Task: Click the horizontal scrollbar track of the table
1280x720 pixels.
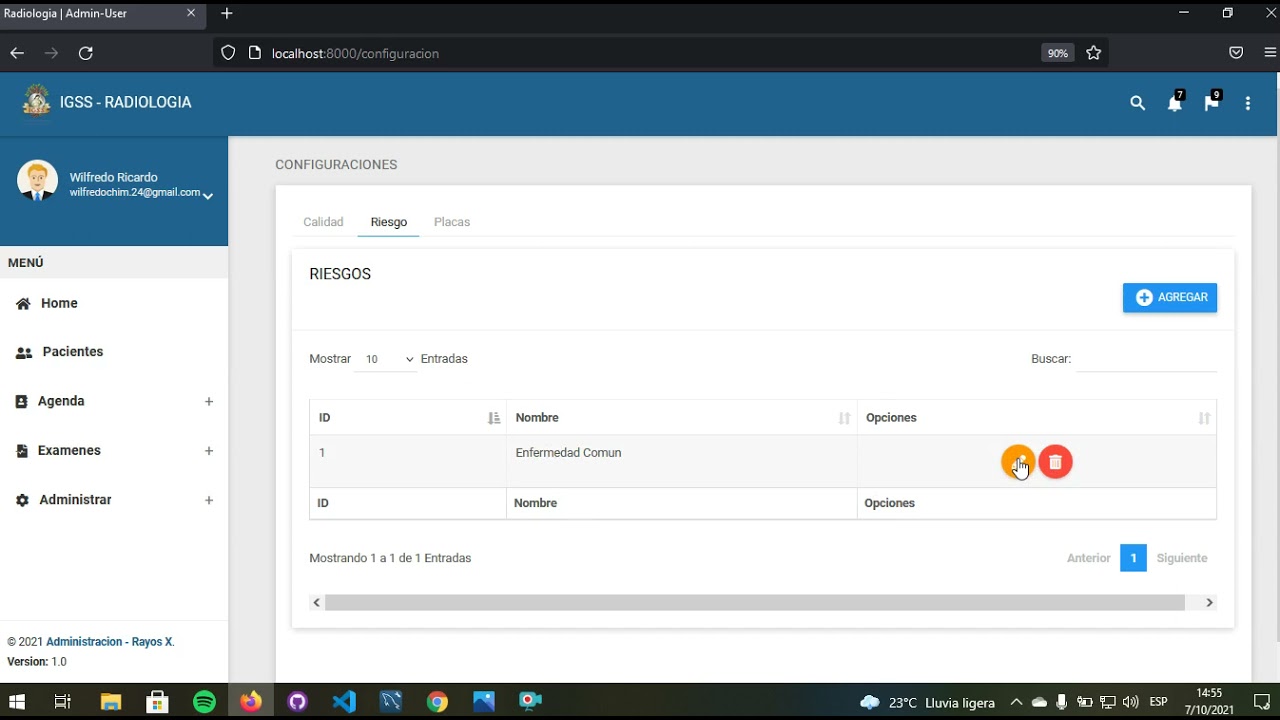Action: [755, 603]
